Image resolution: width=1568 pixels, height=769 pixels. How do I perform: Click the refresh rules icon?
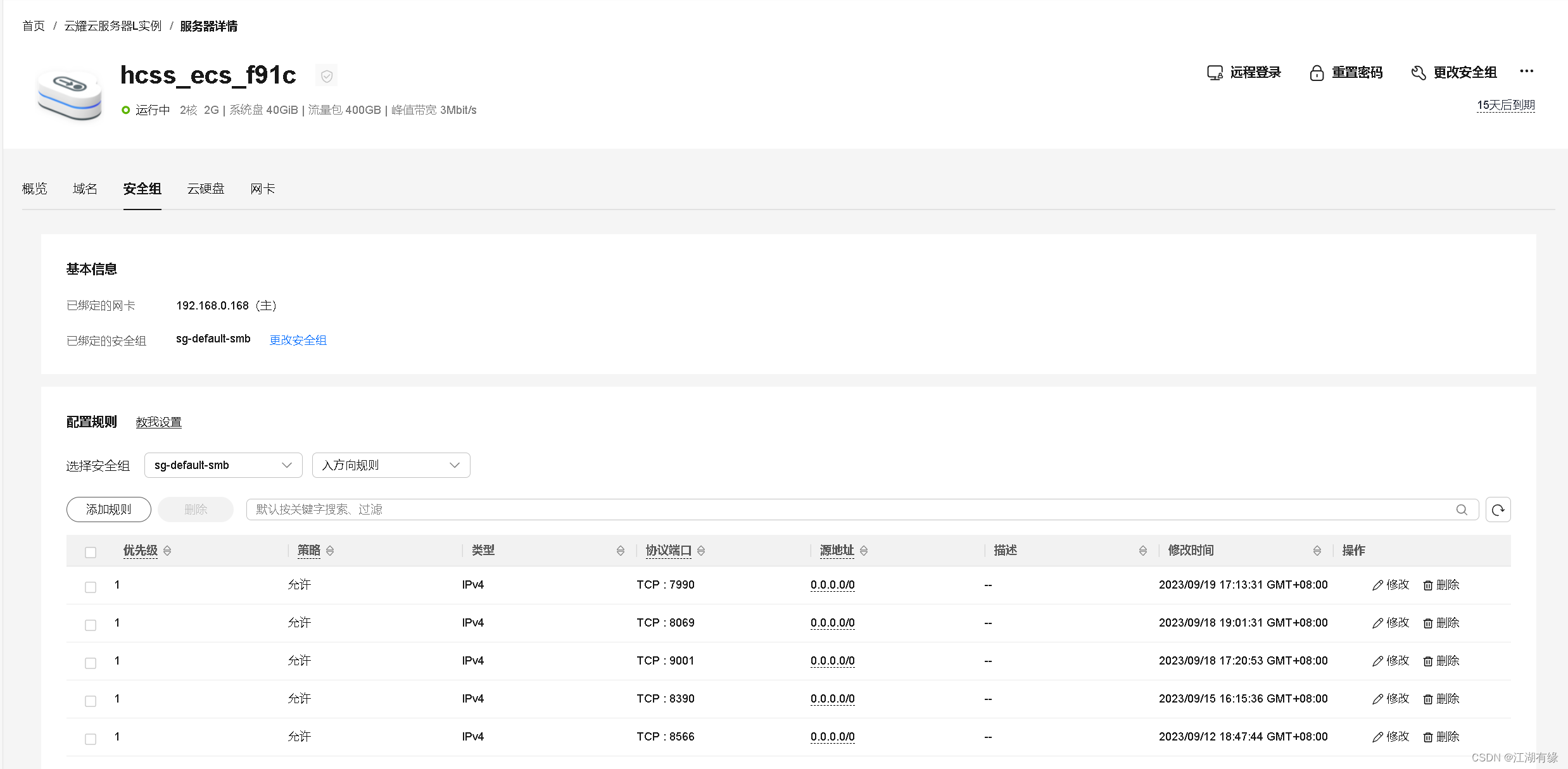pyautogui.click(x=1498, y=510)
